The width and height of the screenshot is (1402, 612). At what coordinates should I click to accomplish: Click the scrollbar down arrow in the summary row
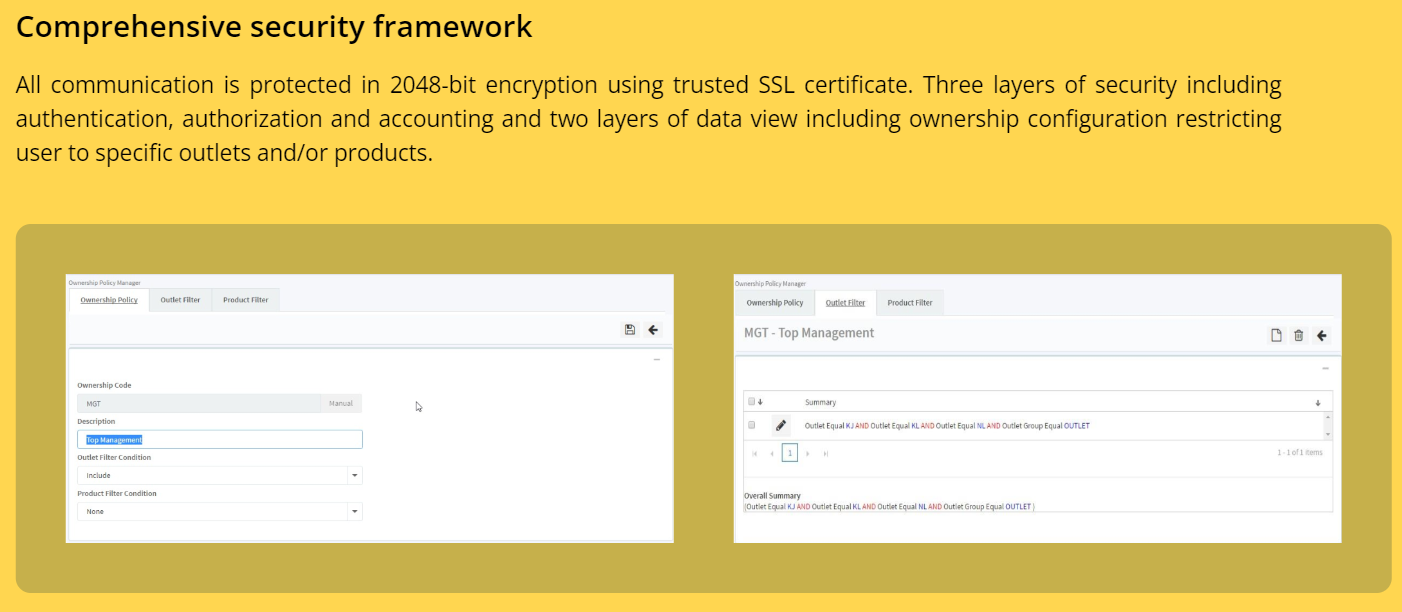[x=1328, y=435]
